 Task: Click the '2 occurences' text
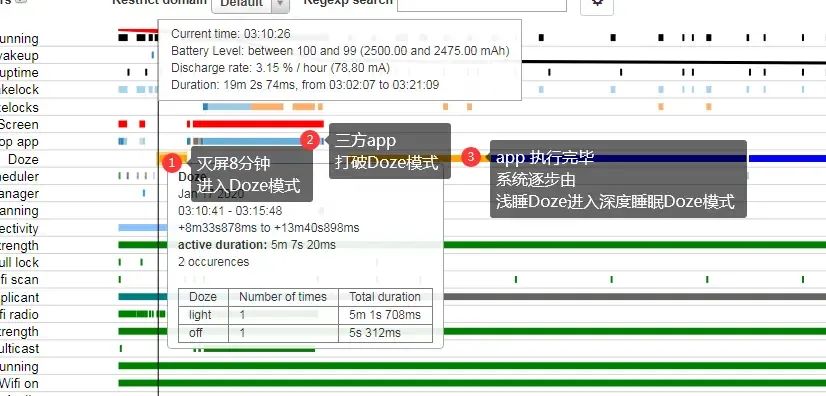click(x=213, y=262)
